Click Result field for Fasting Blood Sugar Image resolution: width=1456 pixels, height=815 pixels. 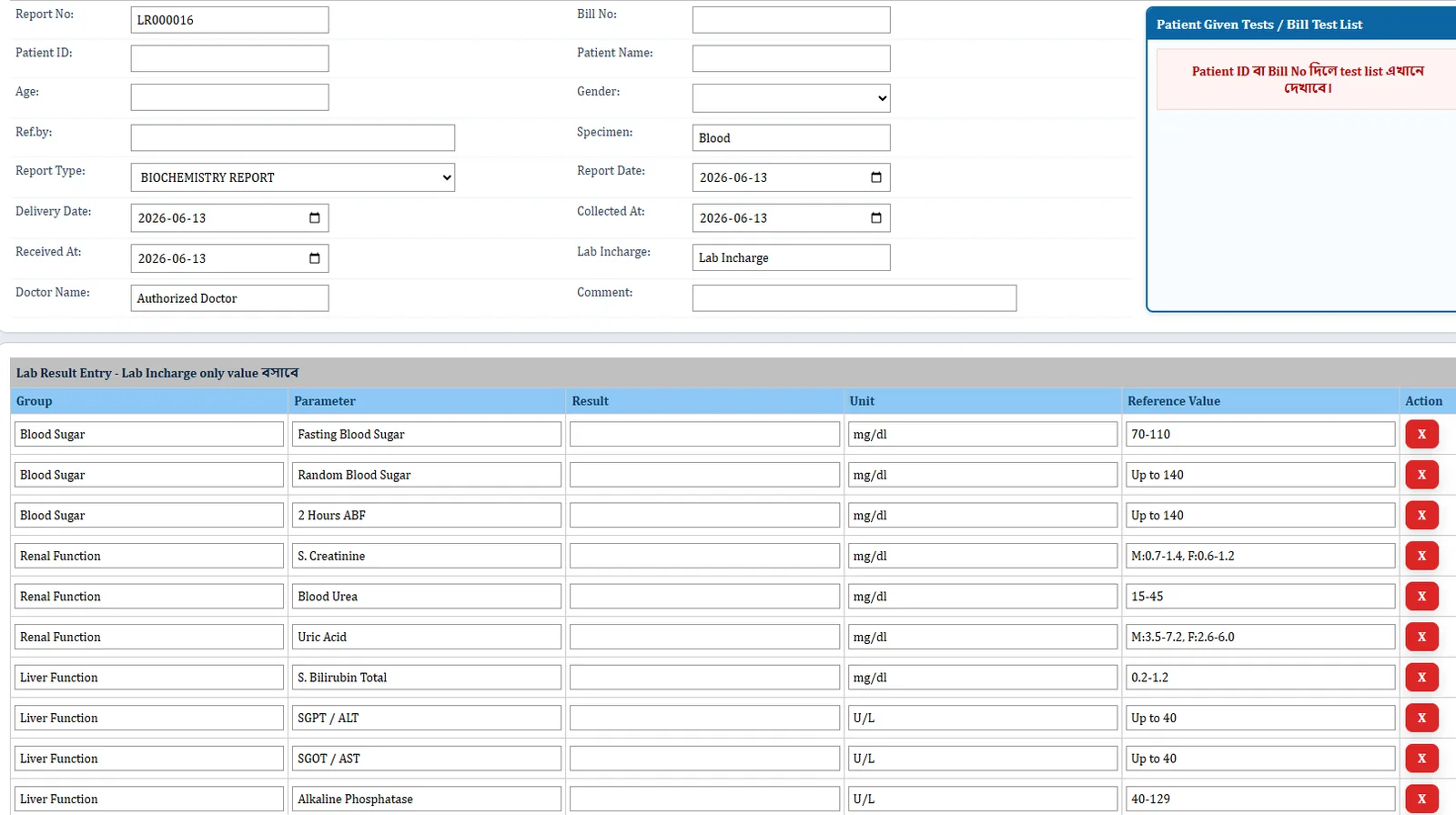point(704,434)
